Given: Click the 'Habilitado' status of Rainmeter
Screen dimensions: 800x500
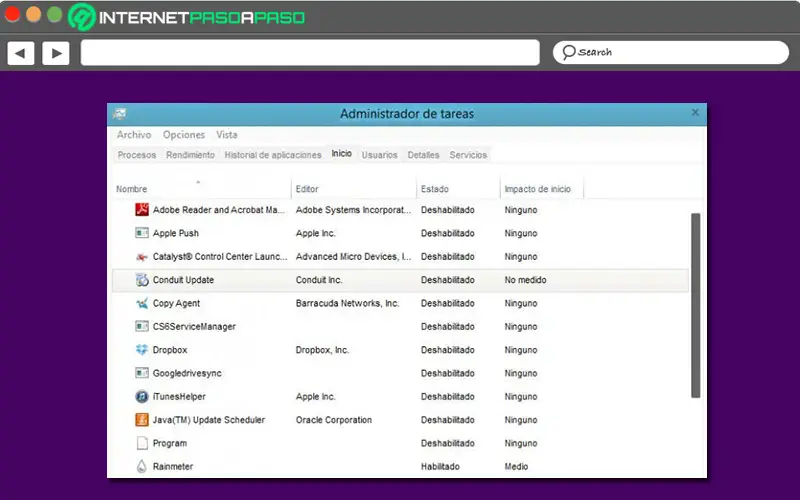Looking at the screenshot, I should 440,466.
